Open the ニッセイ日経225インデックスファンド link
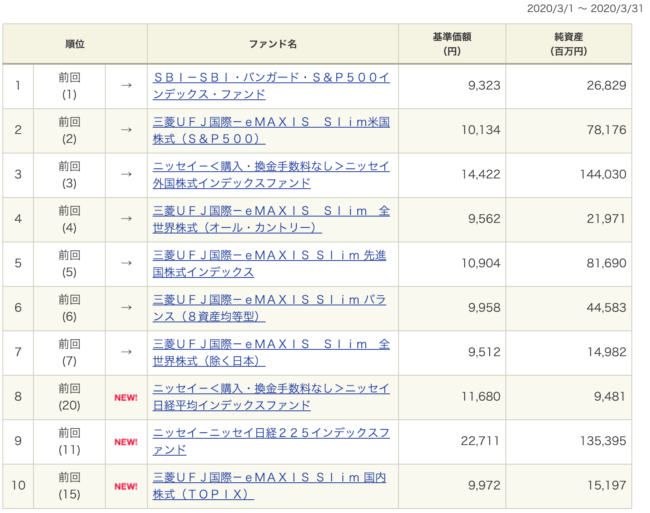 [x=270, y=441]
